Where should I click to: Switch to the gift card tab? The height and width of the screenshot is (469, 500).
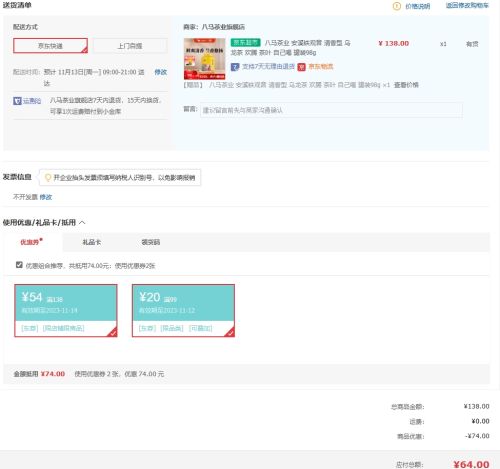(x=92, y=242)
